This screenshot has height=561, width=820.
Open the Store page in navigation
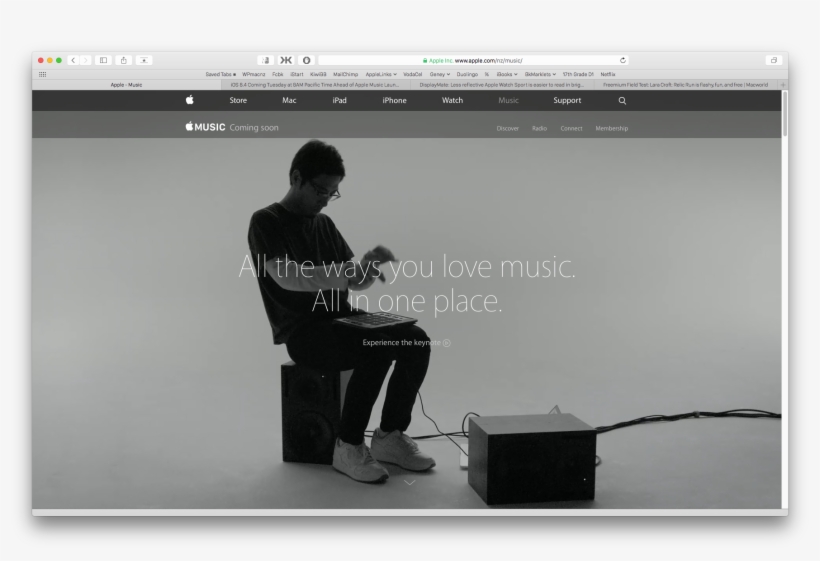pyautogui.click(x=238, y=100)
